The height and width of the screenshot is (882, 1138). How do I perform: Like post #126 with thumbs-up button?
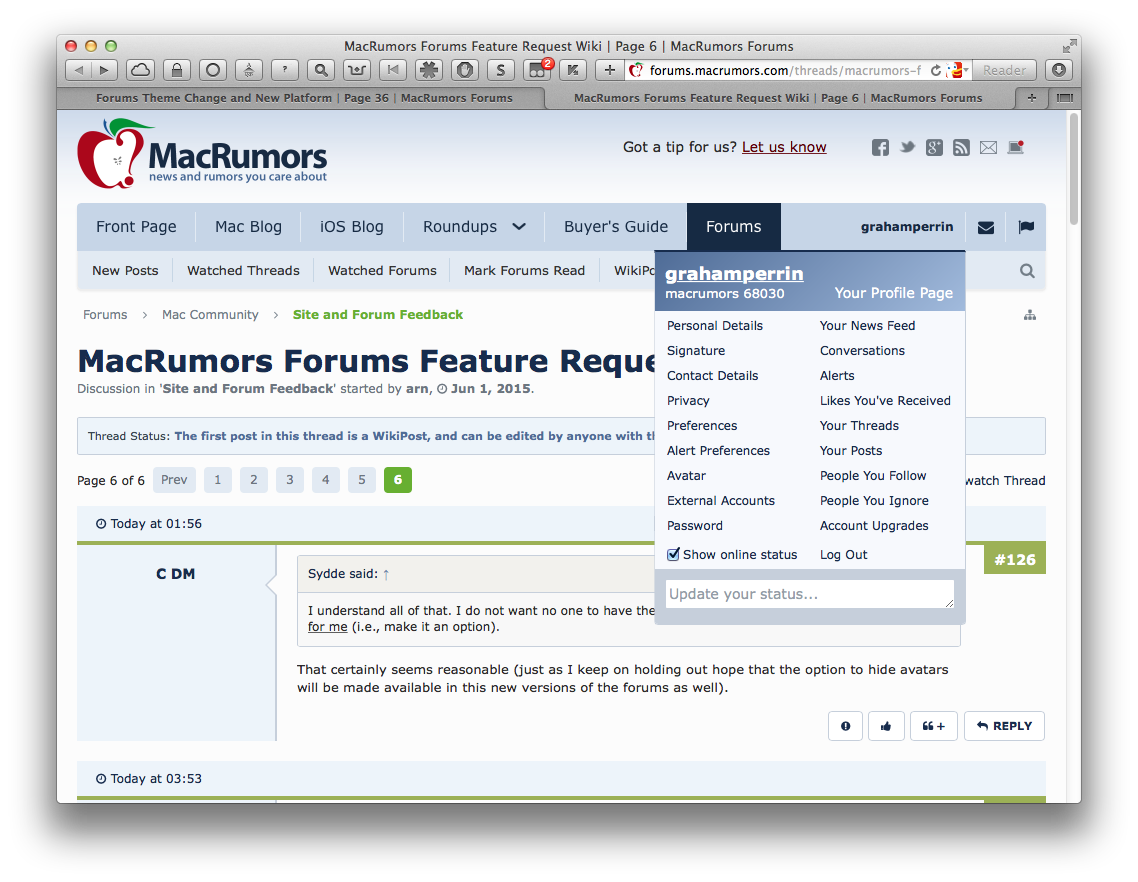click(x=886, y=726)
